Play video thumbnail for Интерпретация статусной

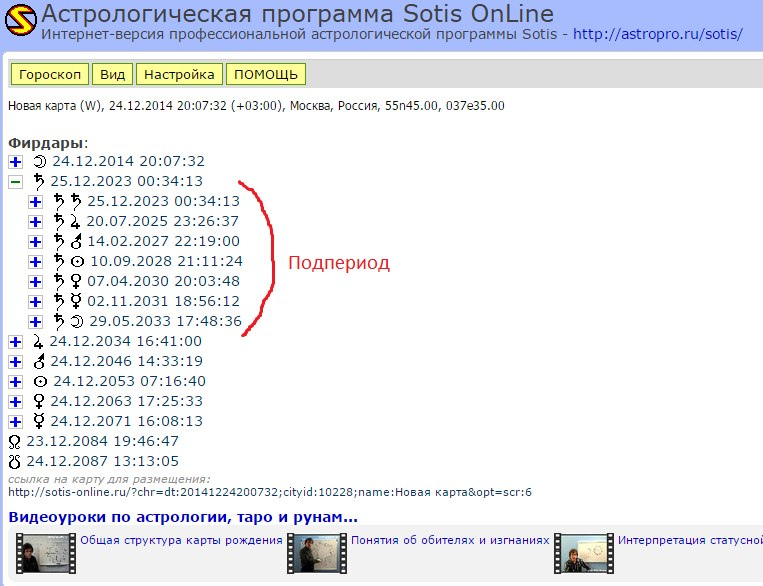point(584,553)
